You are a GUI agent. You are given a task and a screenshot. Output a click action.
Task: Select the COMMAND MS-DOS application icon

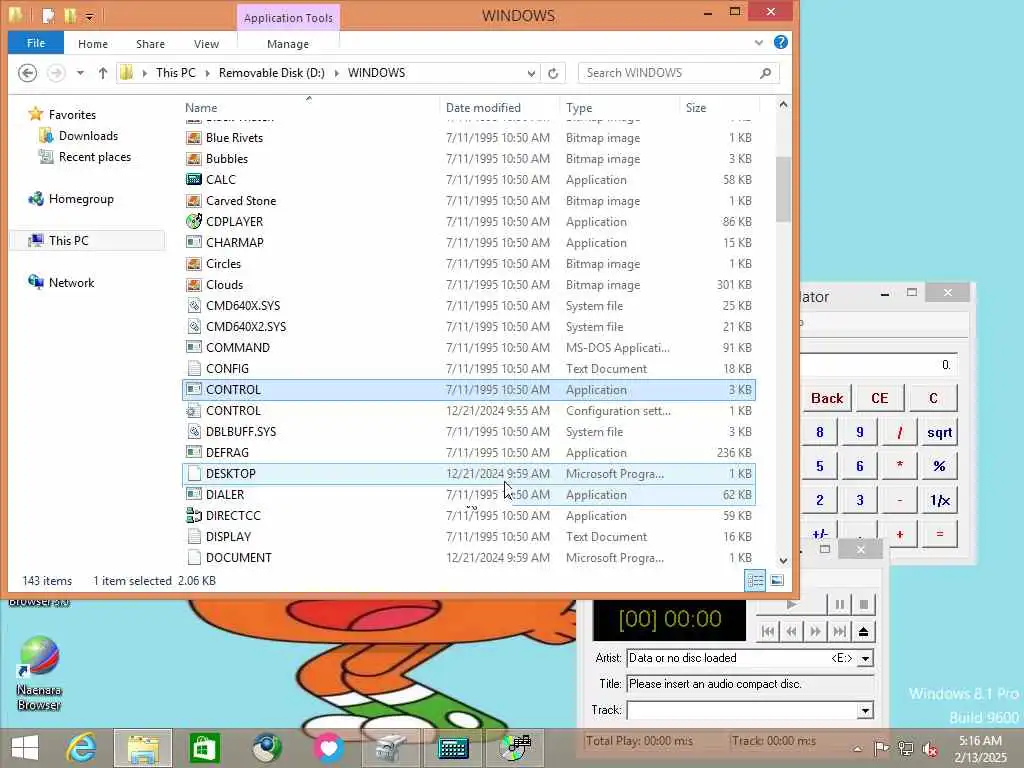click(193, 347)
